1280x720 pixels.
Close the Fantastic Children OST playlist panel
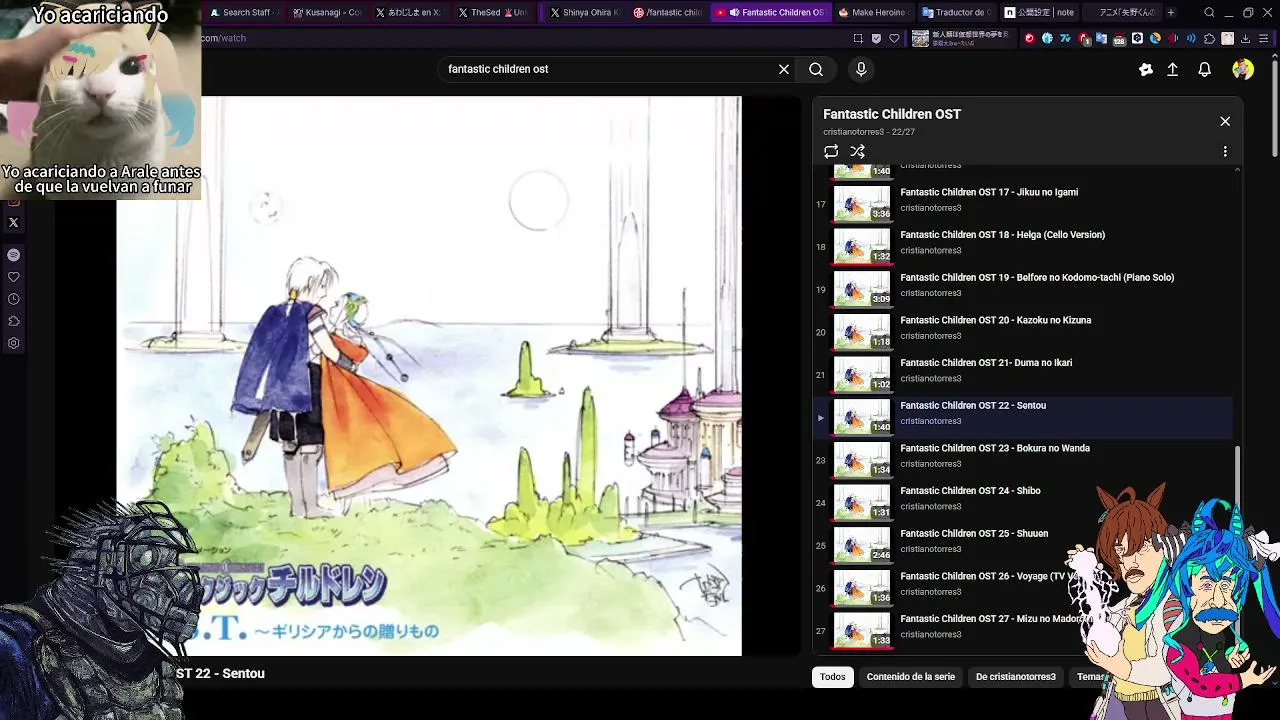[1225, 121]
